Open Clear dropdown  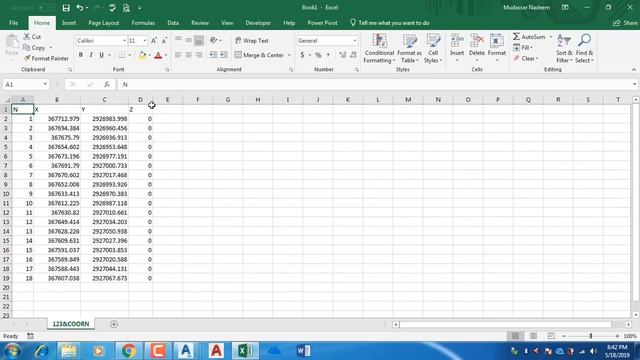tap(526, 58)
